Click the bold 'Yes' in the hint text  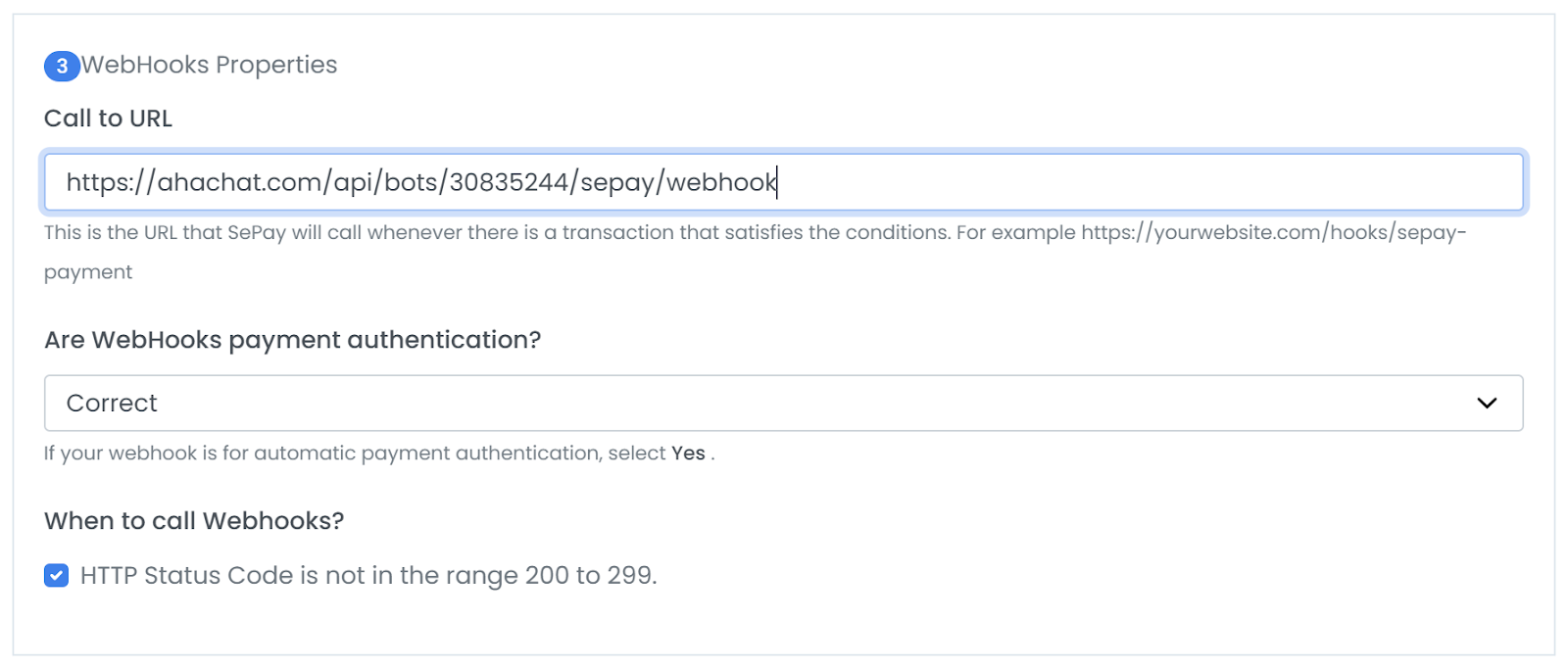click(x=688, y=454)
